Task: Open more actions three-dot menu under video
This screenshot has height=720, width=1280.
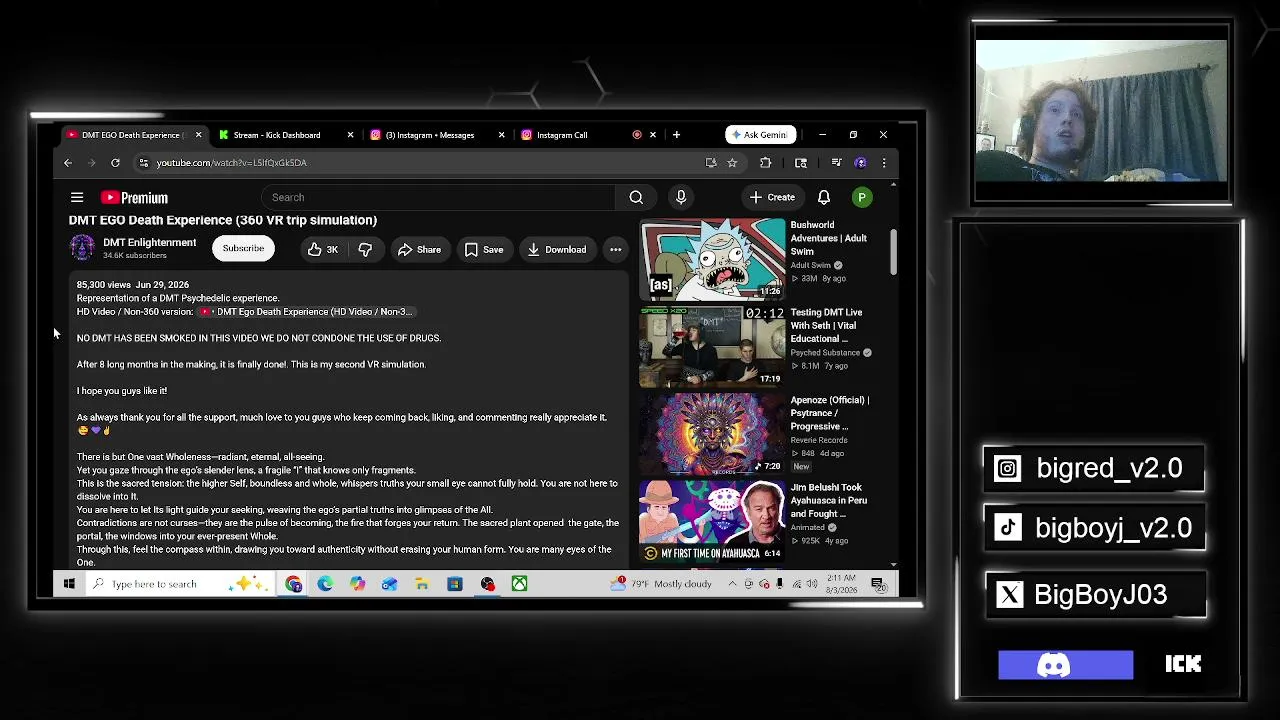Action: [616, 250]
